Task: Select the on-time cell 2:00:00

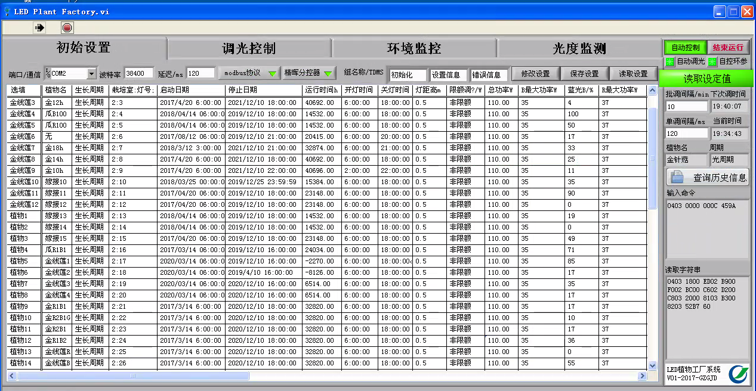Action: pos(360,170)
